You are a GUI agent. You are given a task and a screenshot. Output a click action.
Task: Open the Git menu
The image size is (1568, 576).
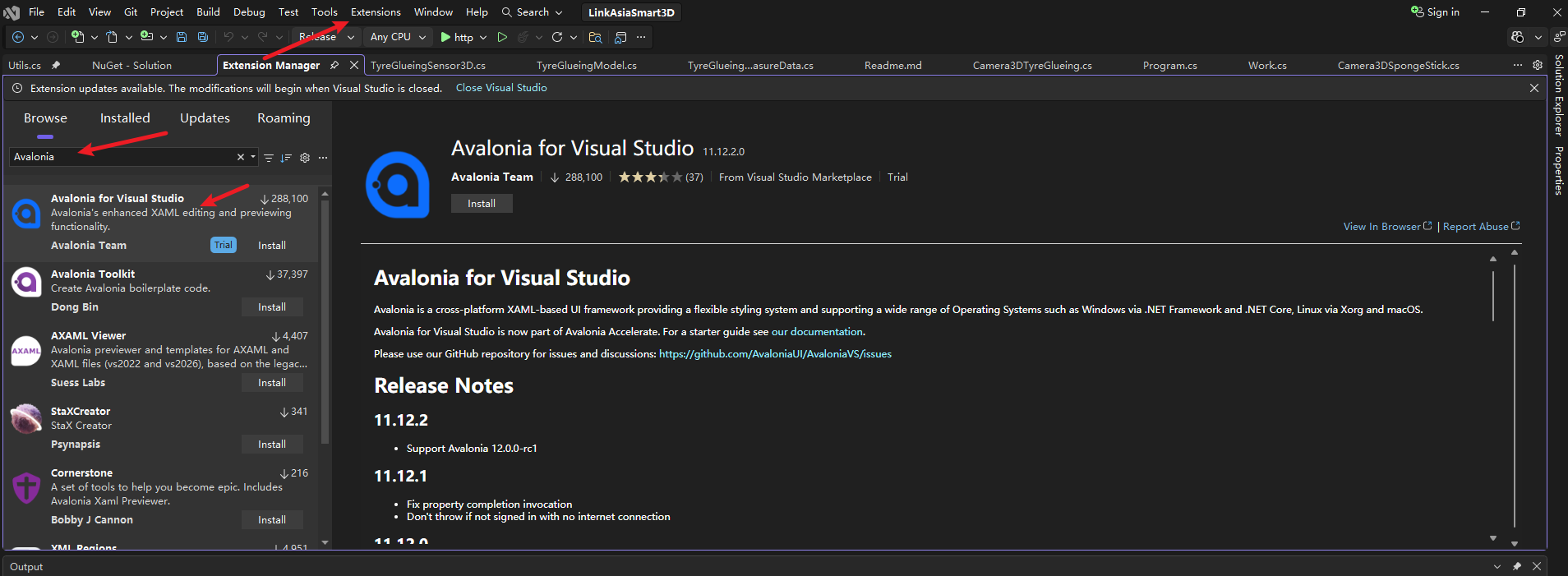click(x=131, y=12)
